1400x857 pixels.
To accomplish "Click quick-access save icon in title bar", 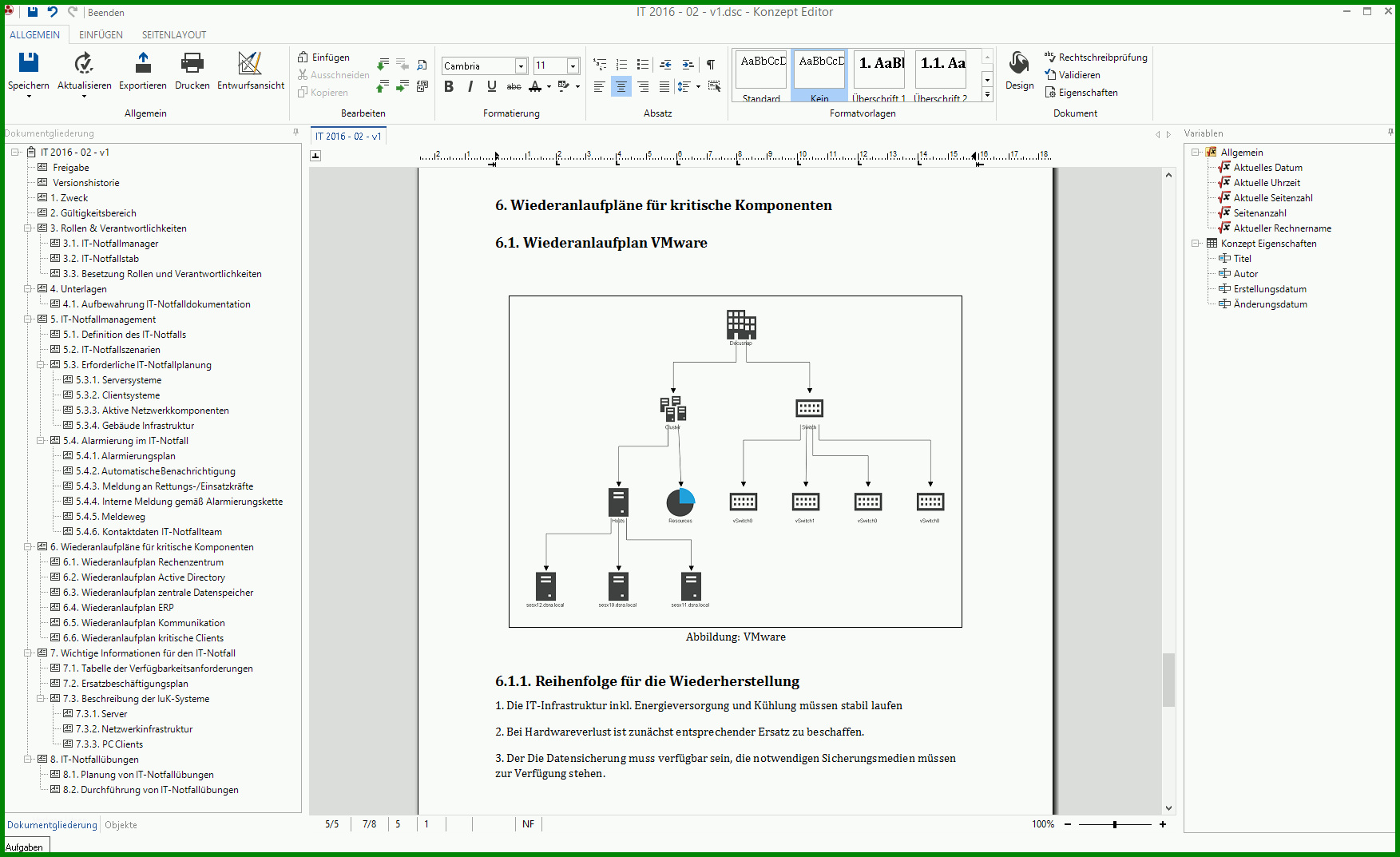I will tap(32, 12).
